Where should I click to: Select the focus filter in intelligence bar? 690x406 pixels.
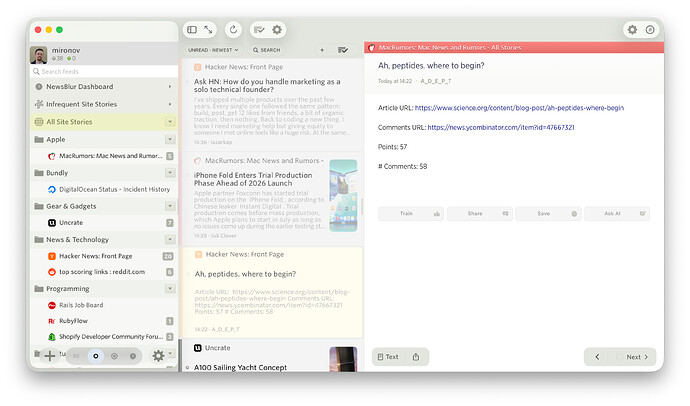coord(114,356)
